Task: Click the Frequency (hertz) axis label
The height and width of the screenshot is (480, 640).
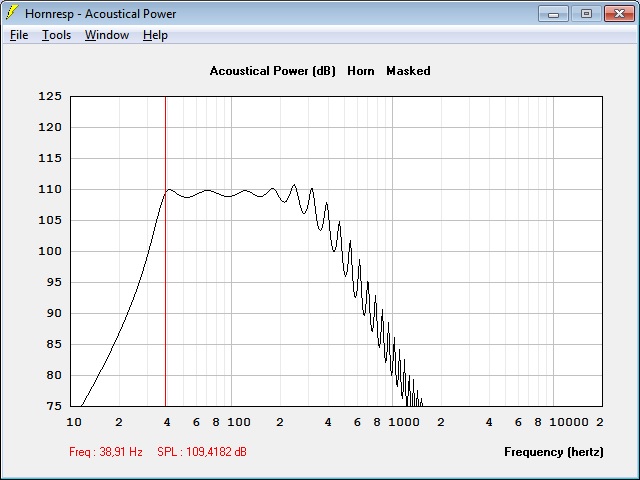Action: point(554,452)
